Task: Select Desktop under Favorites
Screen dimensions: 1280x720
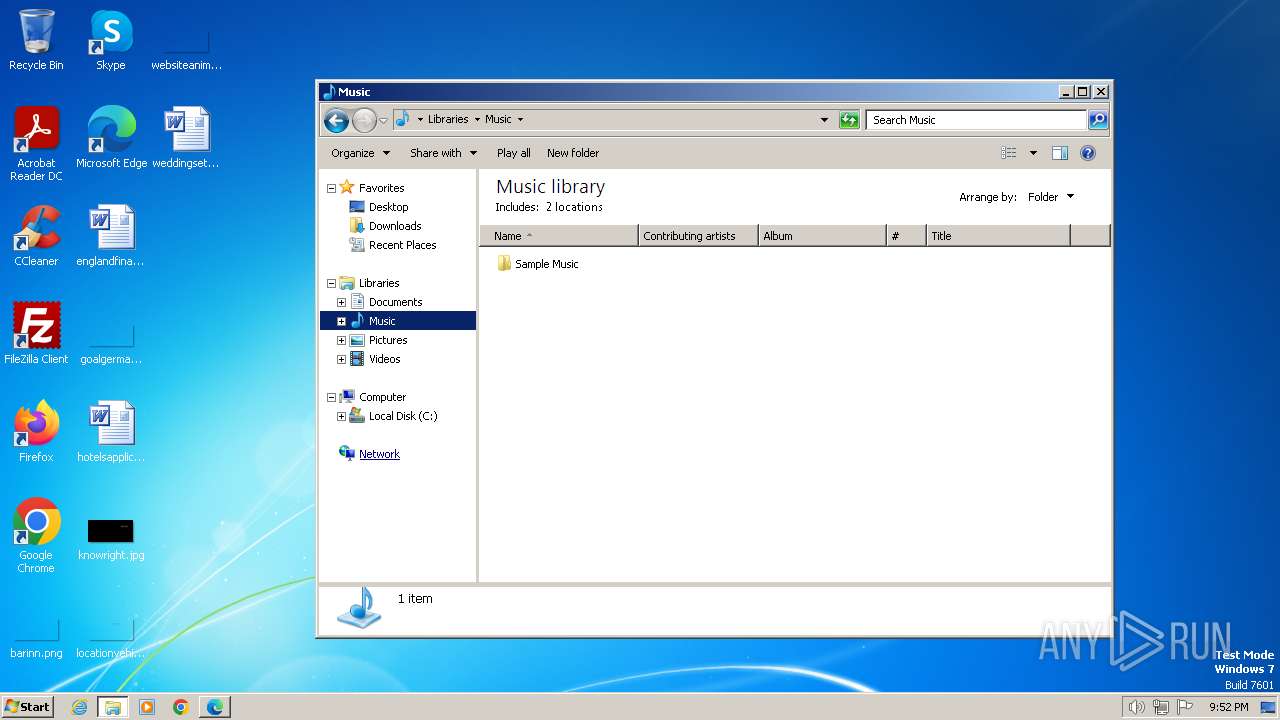Action: [388, 207]
